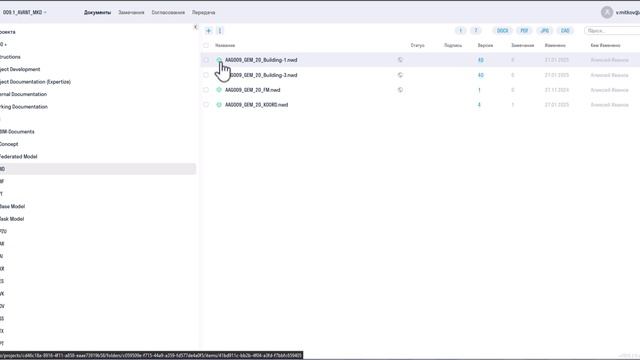
Task: Click the number 1 filter chip
Action: click(460, 31)
